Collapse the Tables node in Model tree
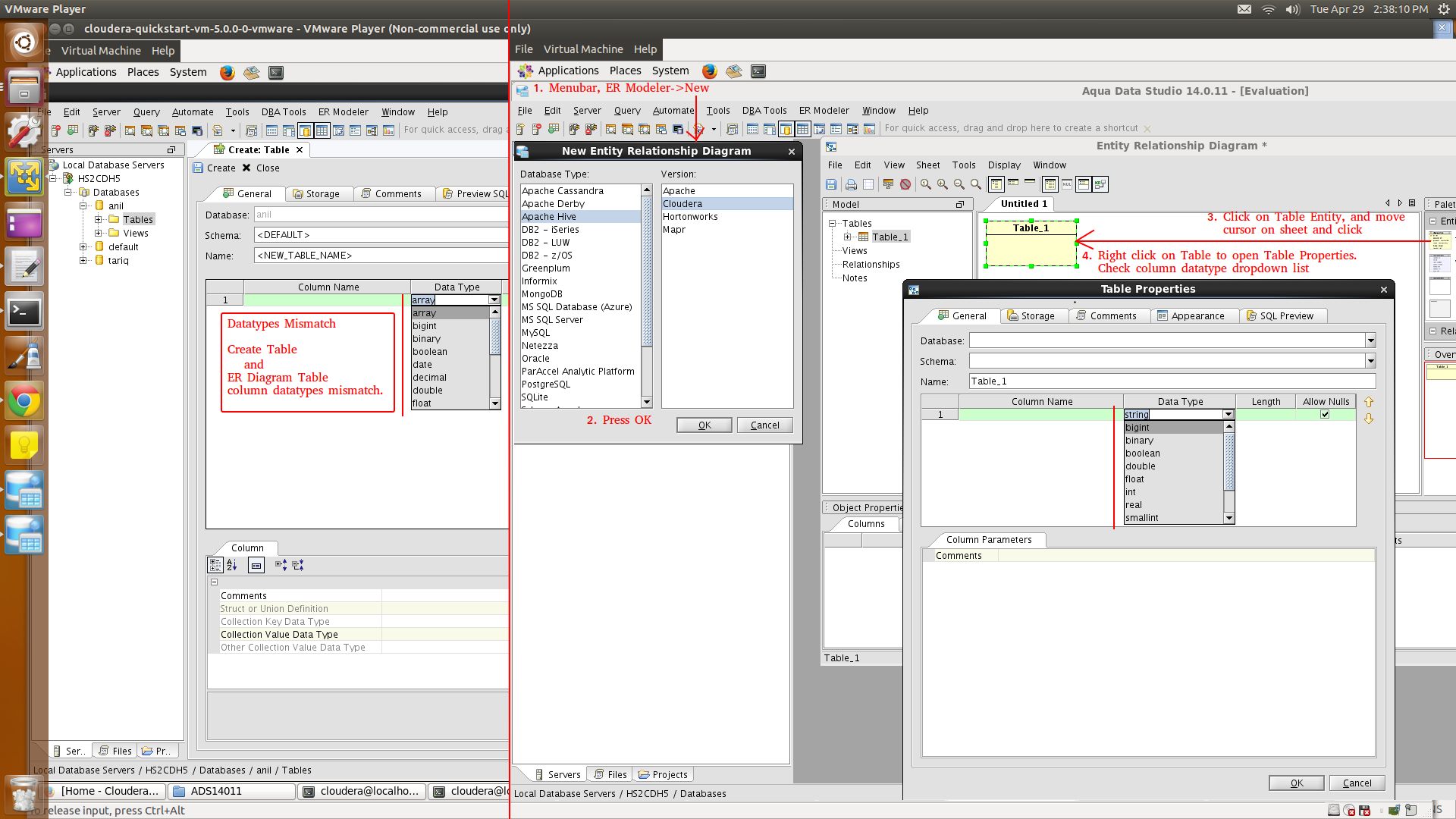This screenshot has height=819, width=1456. pyautogui.click(x=832, y=224)
